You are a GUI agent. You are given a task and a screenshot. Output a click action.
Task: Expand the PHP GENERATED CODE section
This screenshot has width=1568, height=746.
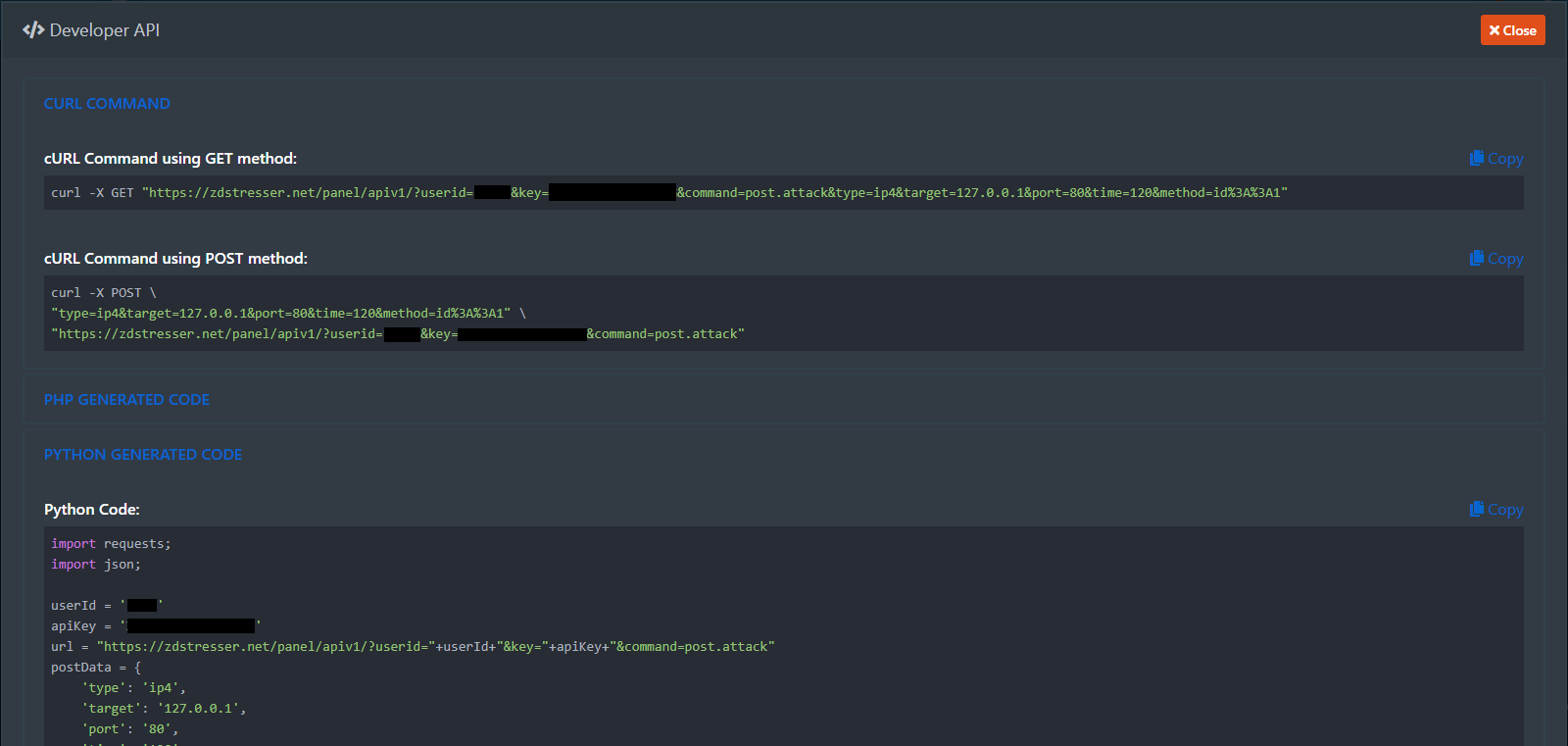pos(126,400)
